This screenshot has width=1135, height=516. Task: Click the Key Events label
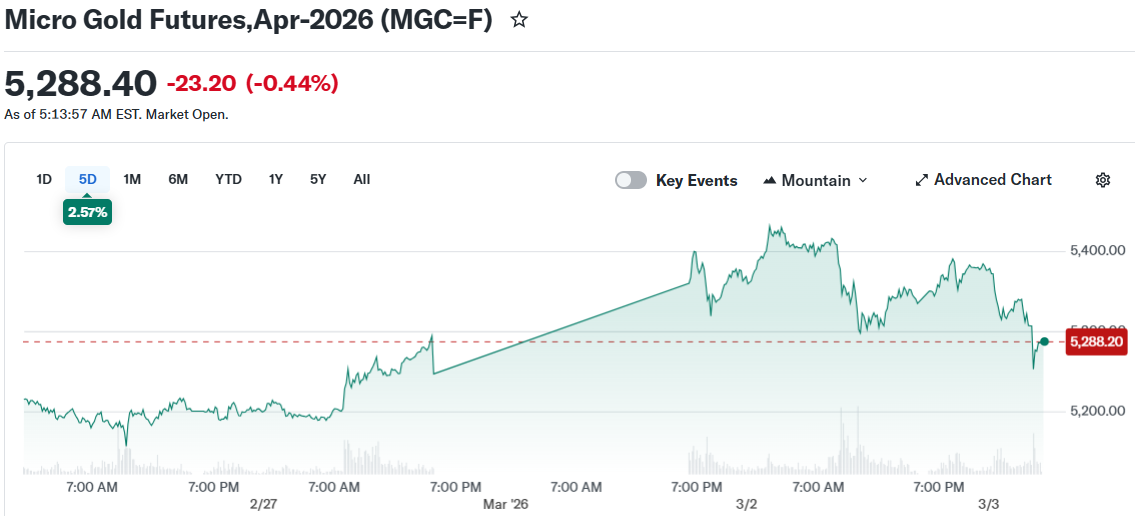coord(696,180)
